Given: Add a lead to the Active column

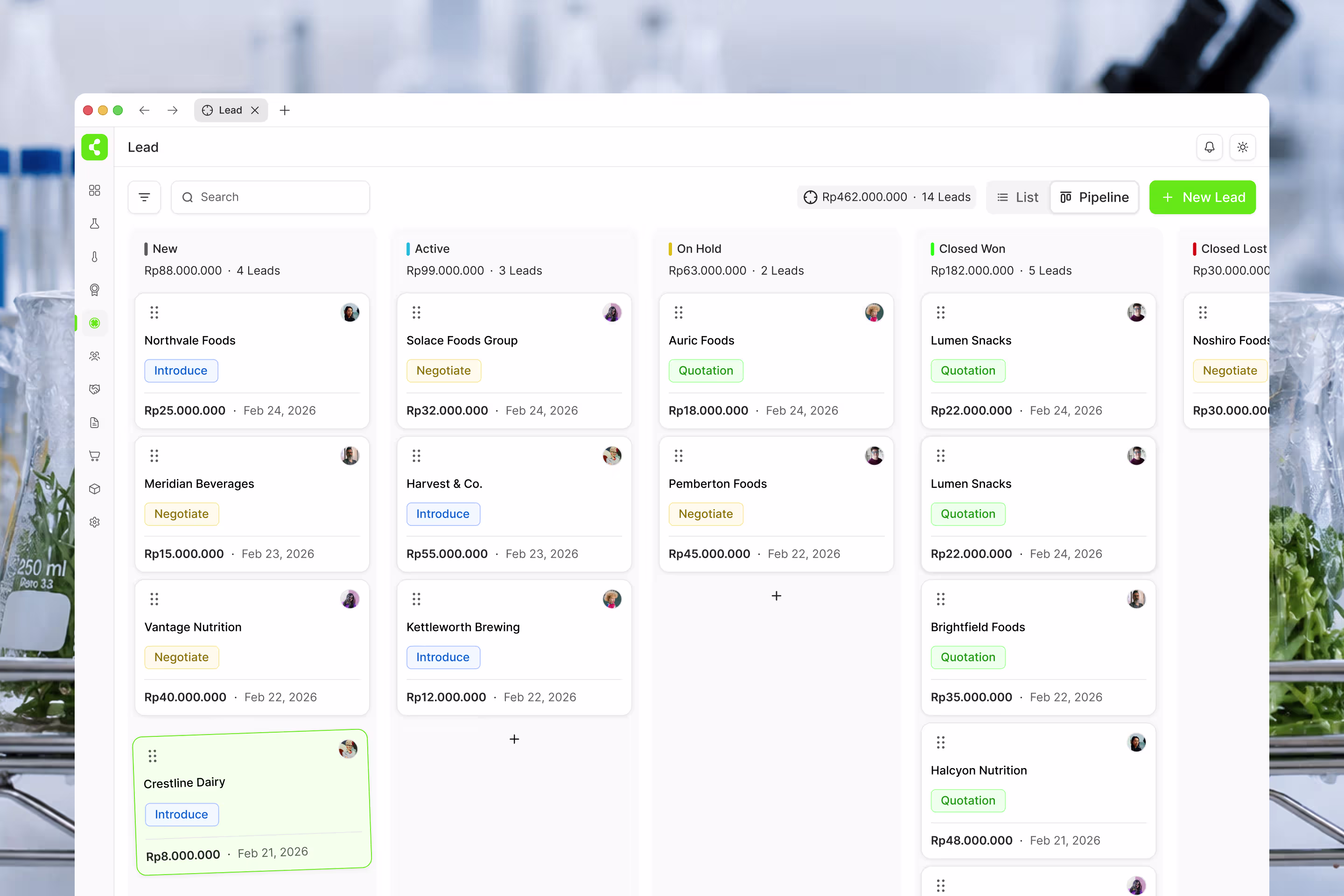Looking at the screenshot, I should click(x=514, y=739).
